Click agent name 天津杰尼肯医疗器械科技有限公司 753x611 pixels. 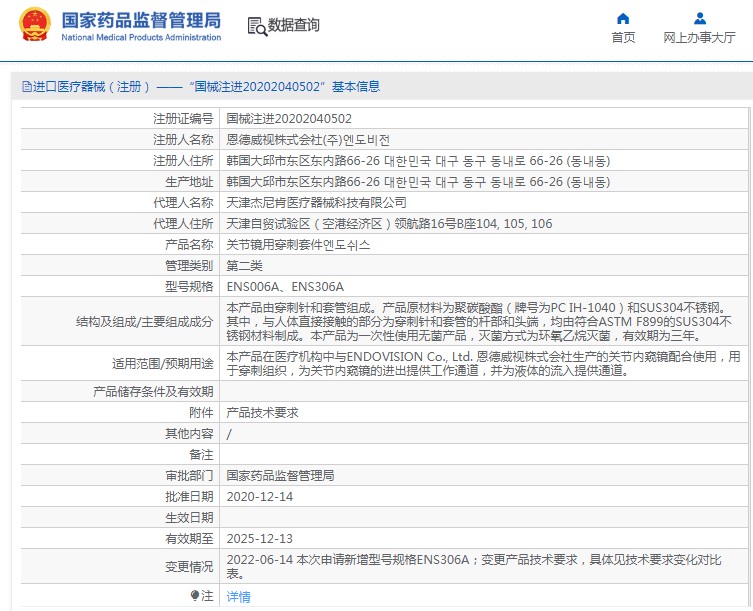pyautogui.click(x=316, y=203)
